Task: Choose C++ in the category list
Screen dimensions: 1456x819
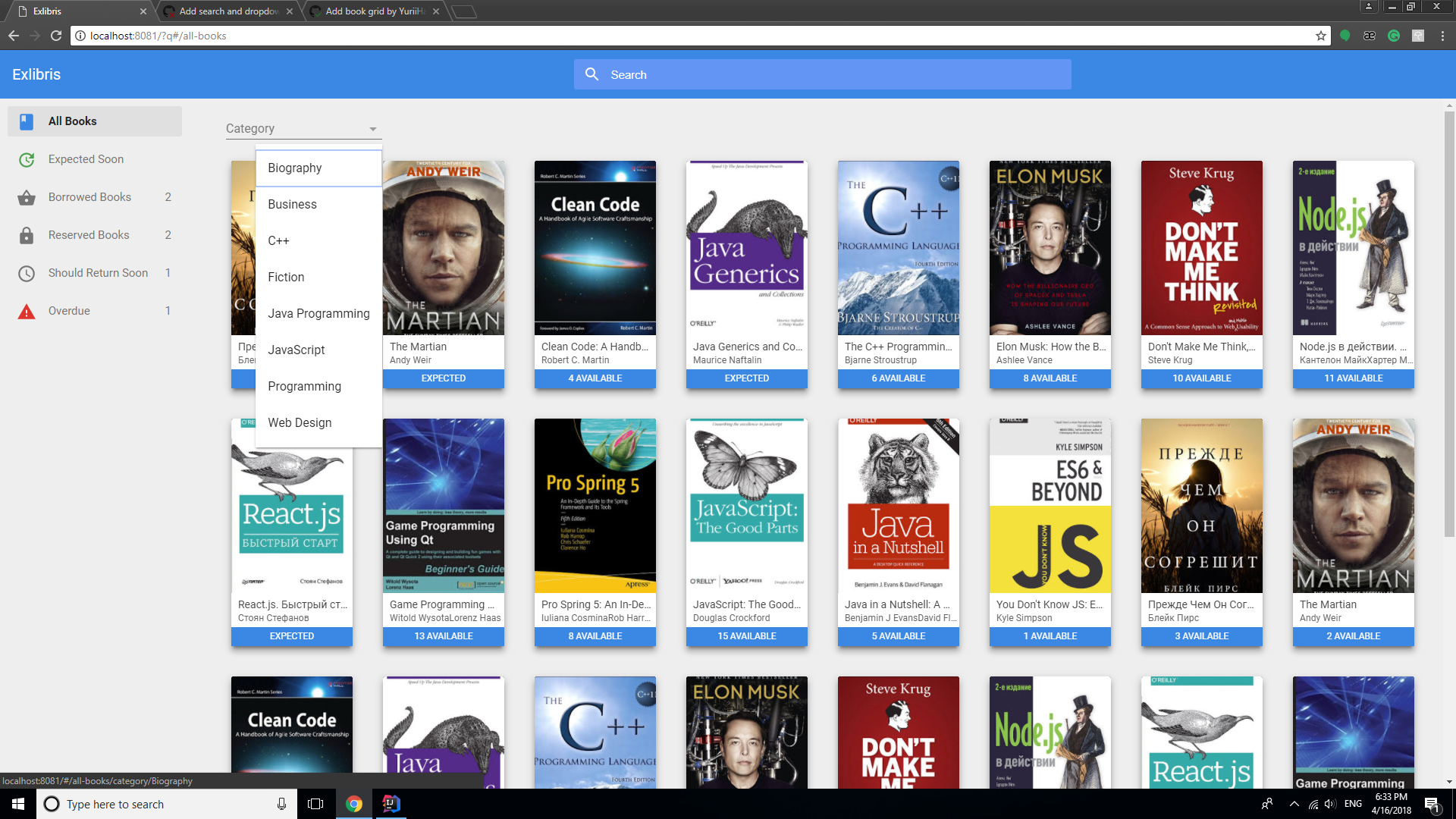Action: pyautogui.click(x=318, y=240)
